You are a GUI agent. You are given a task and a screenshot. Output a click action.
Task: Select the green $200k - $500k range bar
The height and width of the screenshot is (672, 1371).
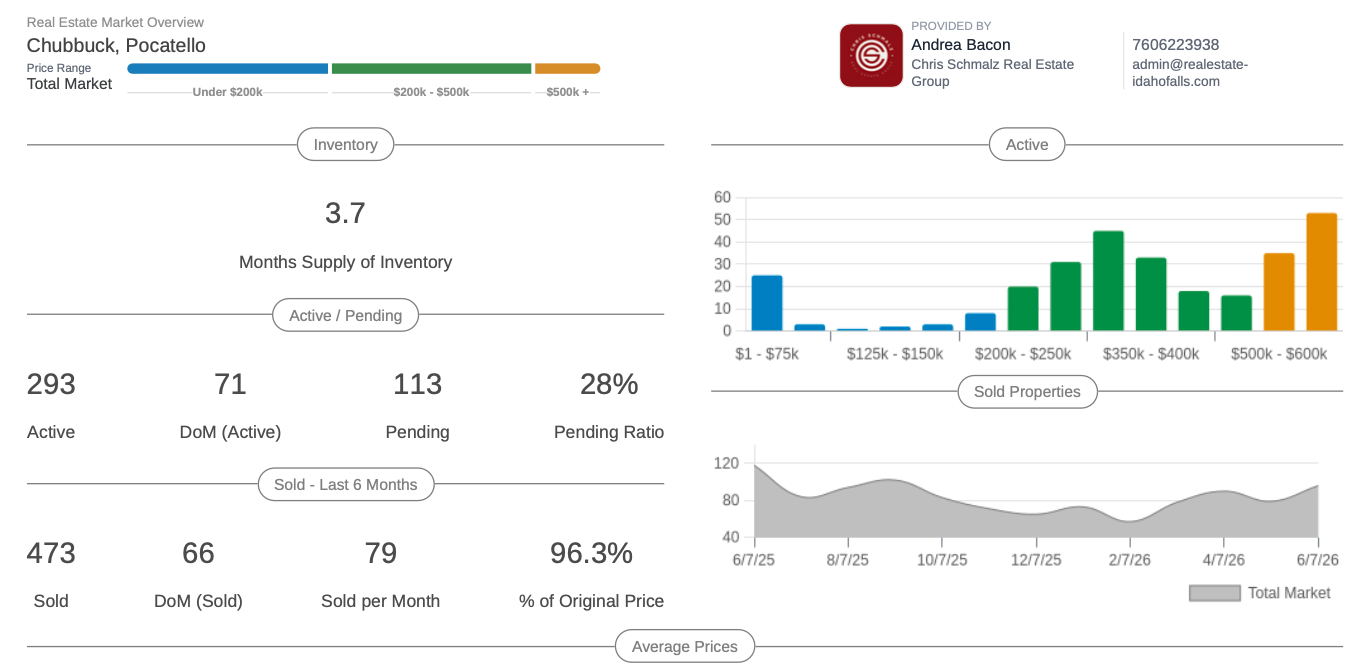coord(431,69)
